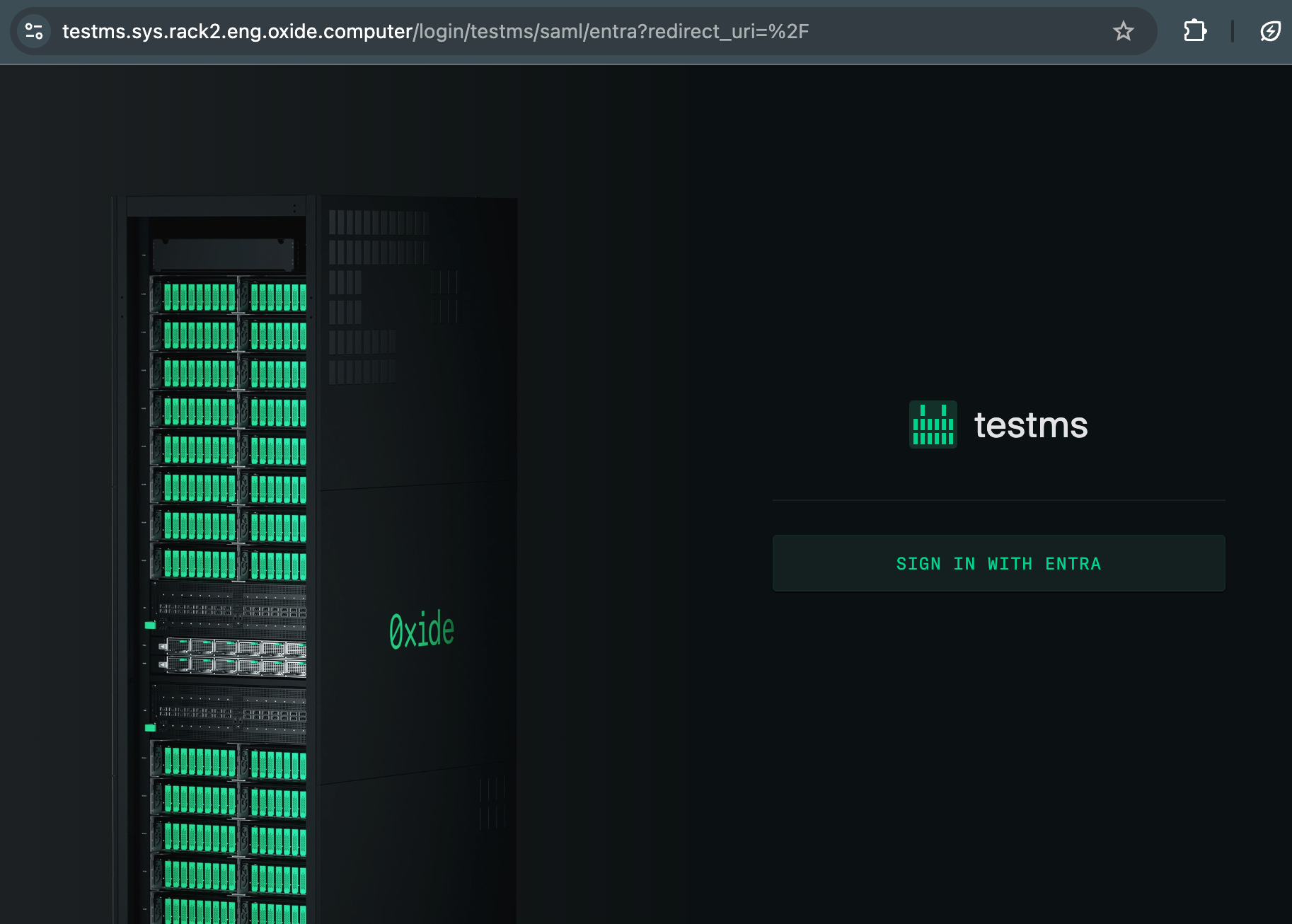Click the vent grille atop rack side panel
This screenshot has width=1292, height=924.
(x=379, y=223)
